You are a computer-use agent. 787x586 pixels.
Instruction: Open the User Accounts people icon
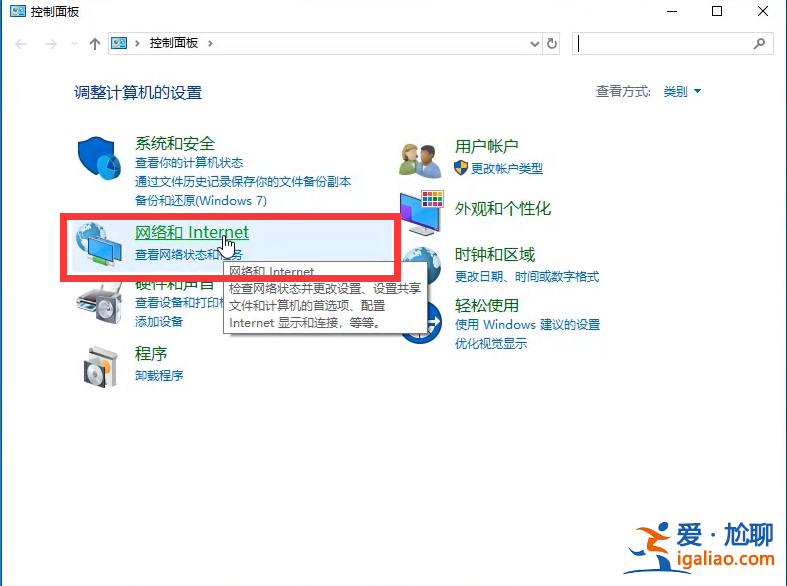coord(420,161)
